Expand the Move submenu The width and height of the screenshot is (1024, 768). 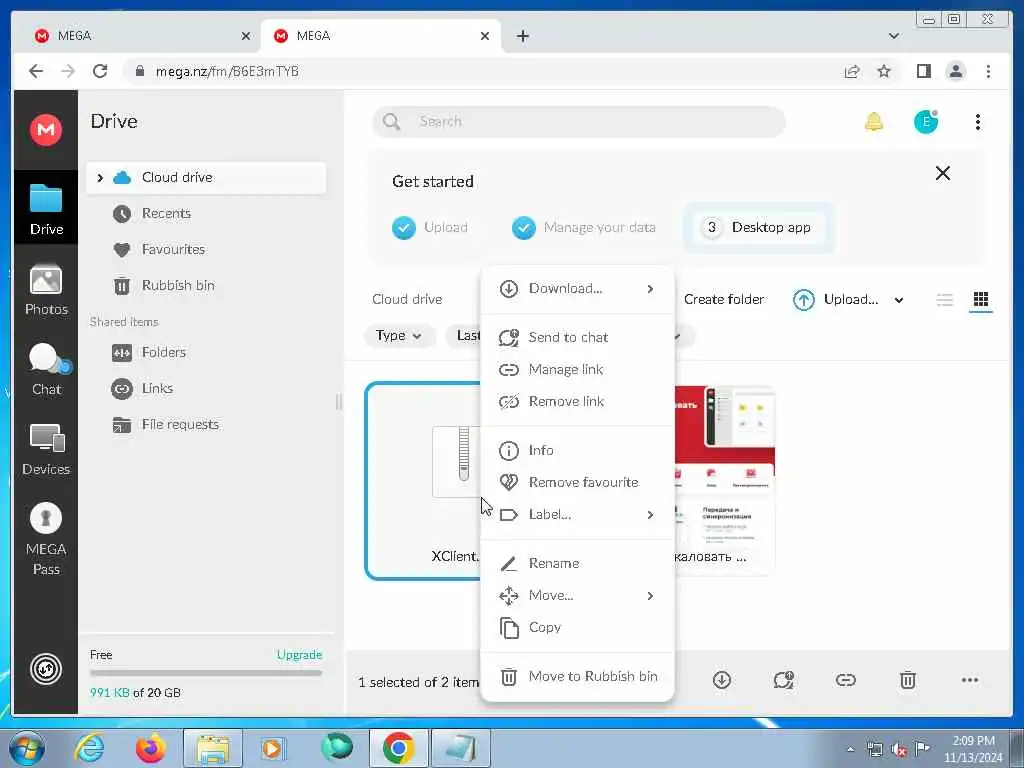point(650,596)
